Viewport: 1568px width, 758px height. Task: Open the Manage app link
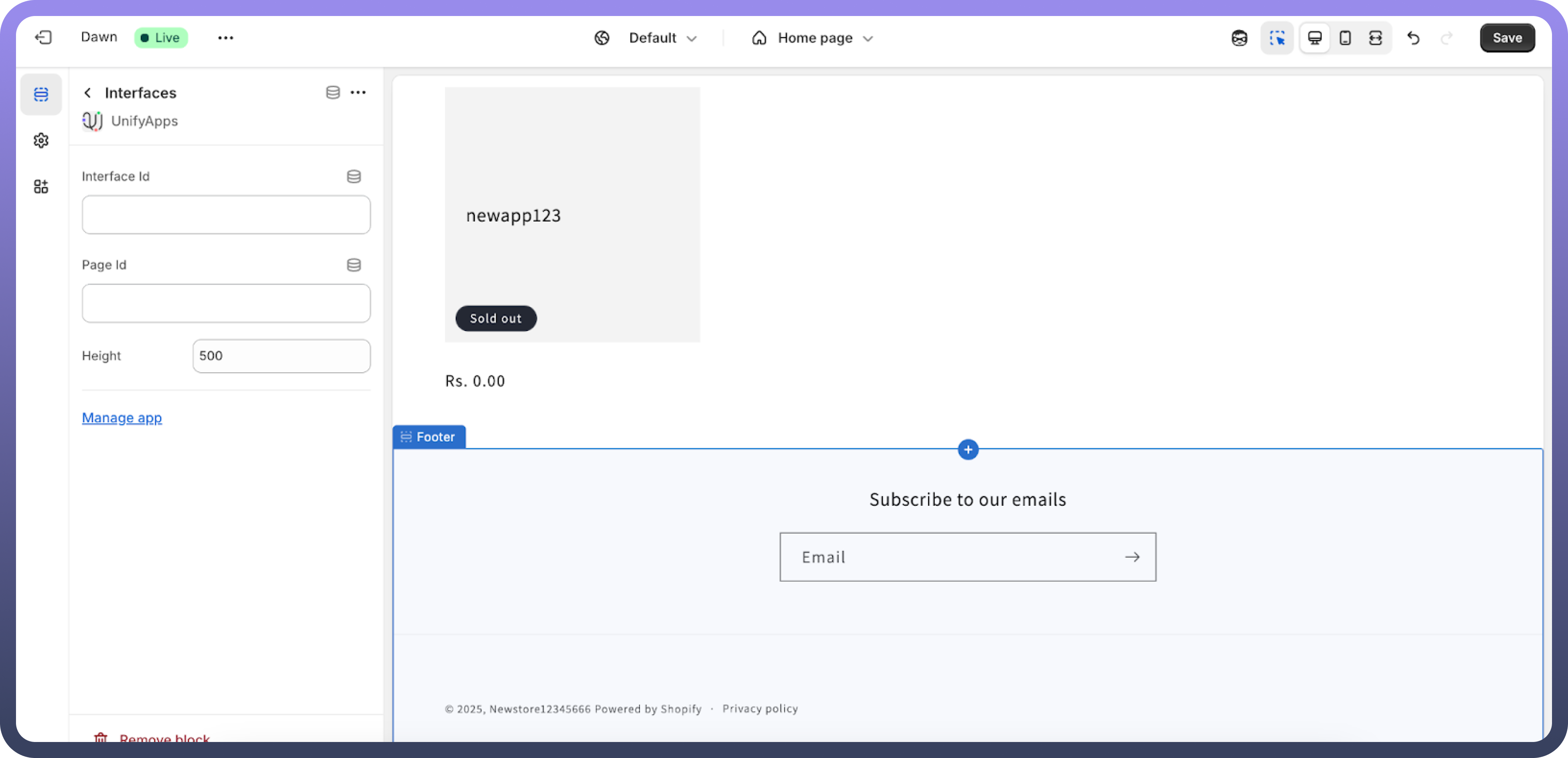(x=122, y=418)
